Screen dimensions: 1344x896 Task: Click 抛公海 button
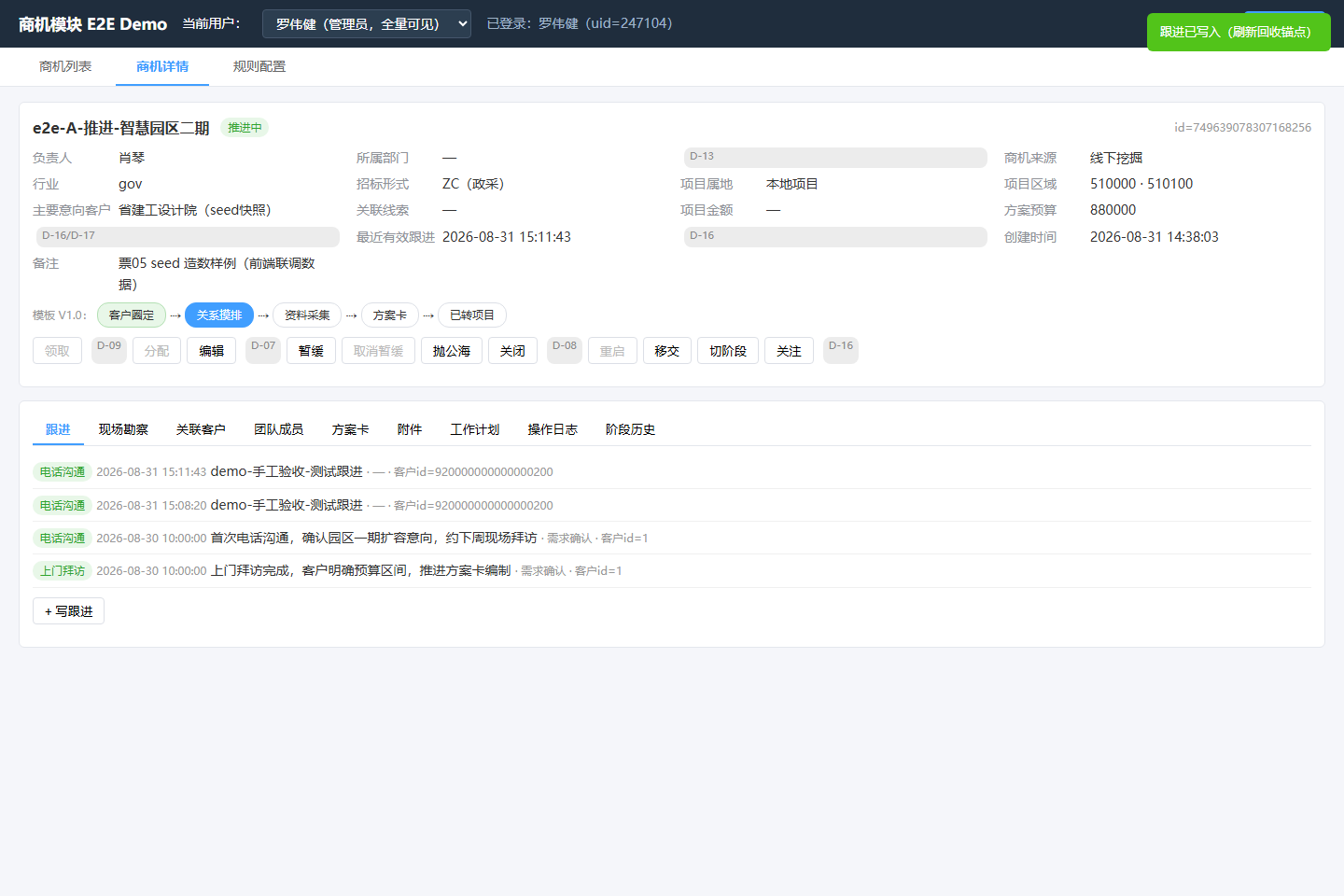tap(452, 351)
